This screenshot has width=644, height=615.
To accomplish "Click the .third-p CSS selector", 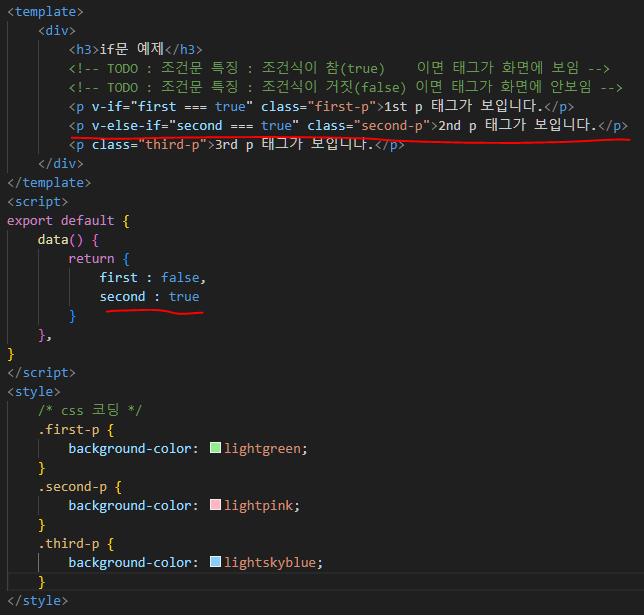I will tap(69, 544).
